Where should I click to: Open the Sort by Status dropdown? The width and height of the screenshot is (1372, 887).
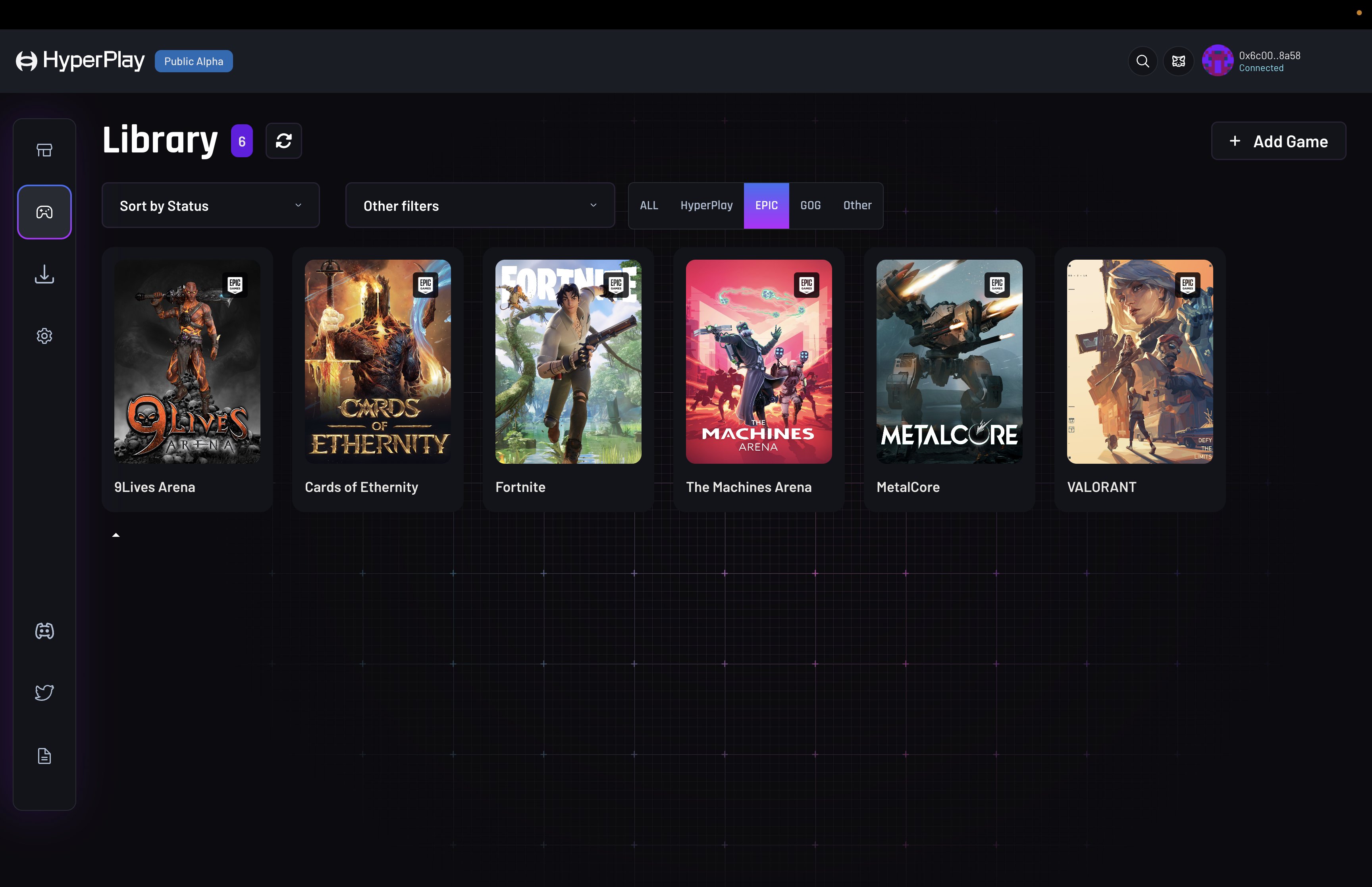pyautogui.click(x=211, y=206)
